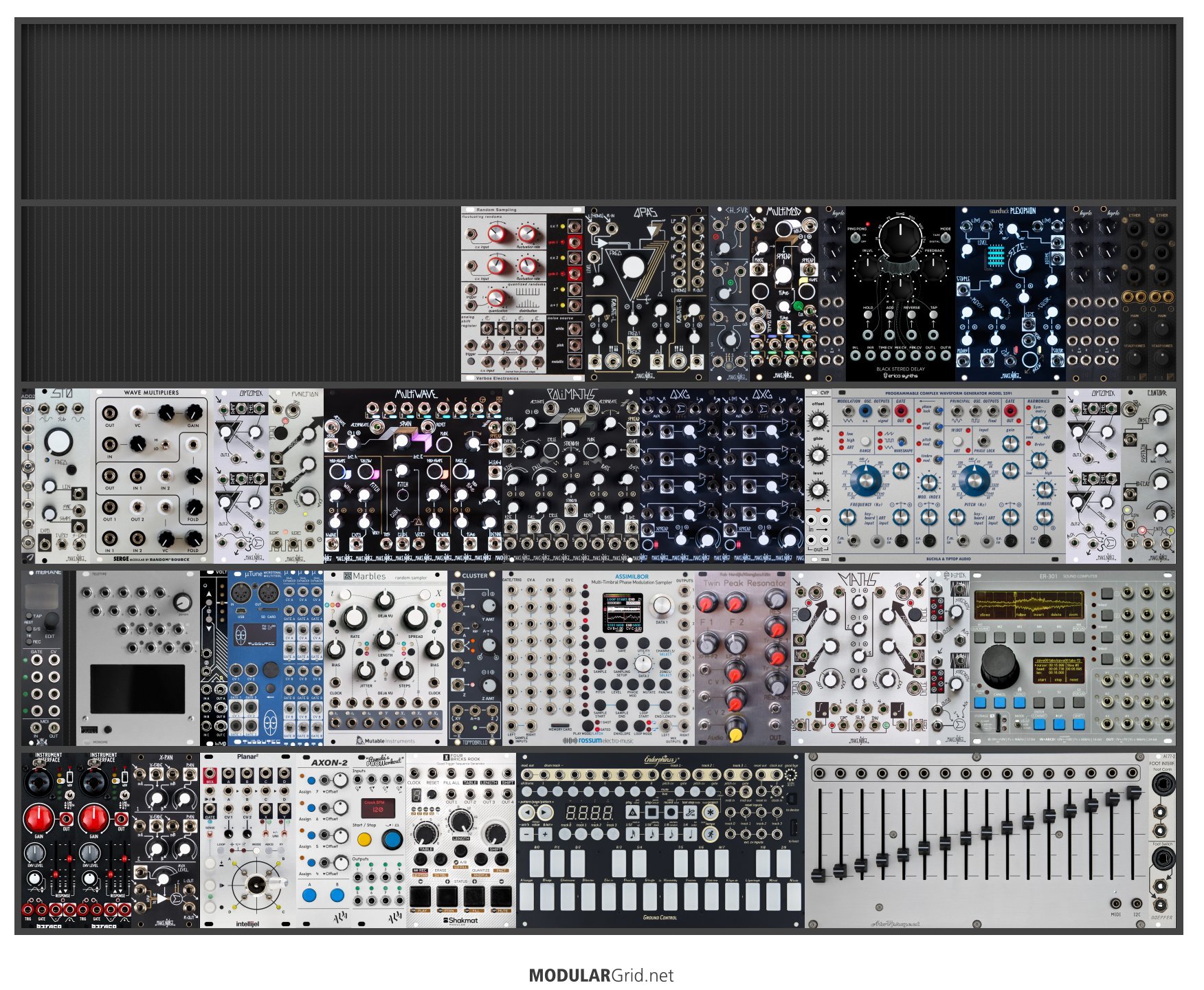Click the glide knob on the CVP module
Screen dimensions: 1204x990
pyautogui.click(x=818, y=454)
